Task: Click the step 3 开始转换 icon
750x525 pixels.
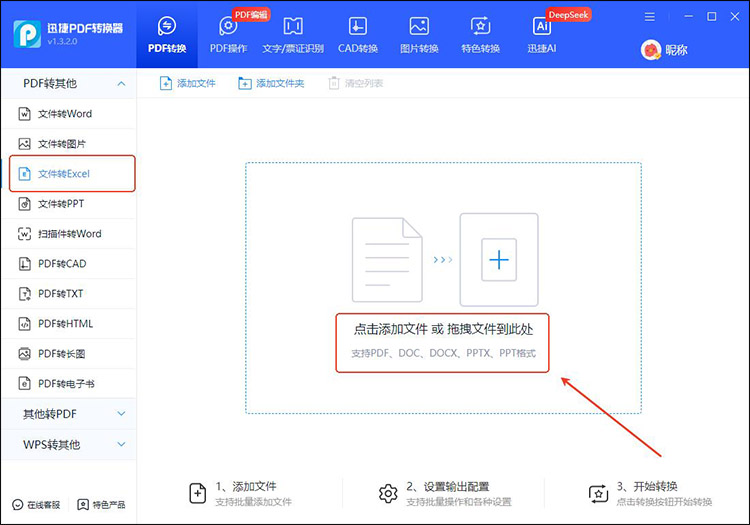Action: point(598,493)
